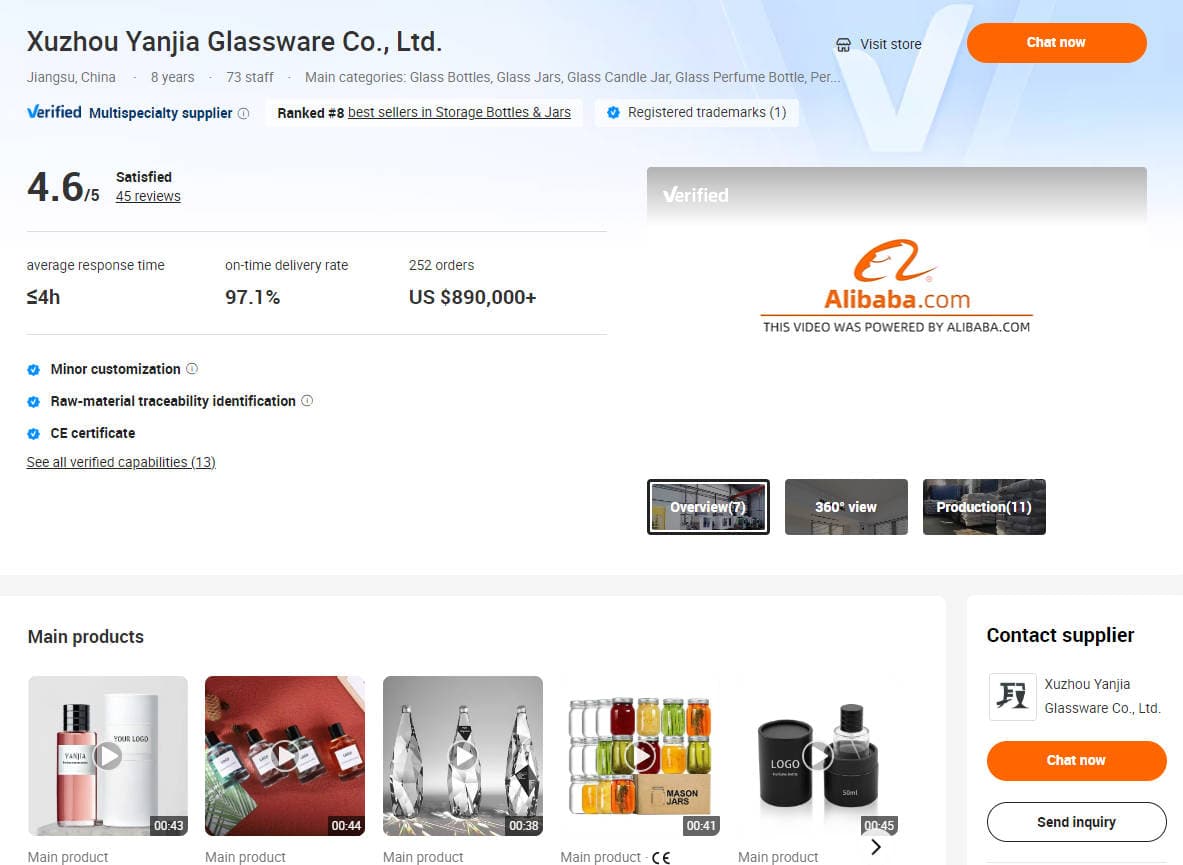The height and width of the screenshot is (865, 1183).
Task: Click the Visit store shop icon
Action: [x=843, y=44]
